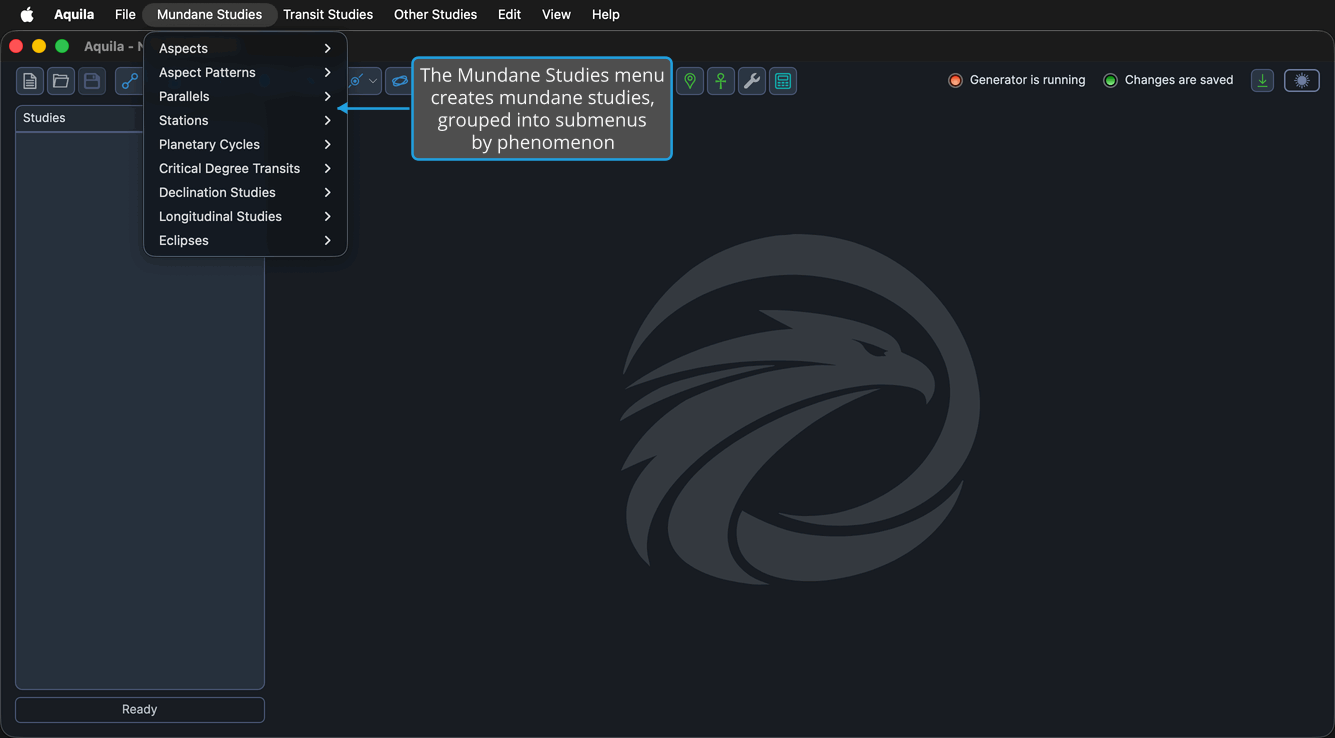Click the Ready status button
The image size is (1335, 738).
point(140,709)
